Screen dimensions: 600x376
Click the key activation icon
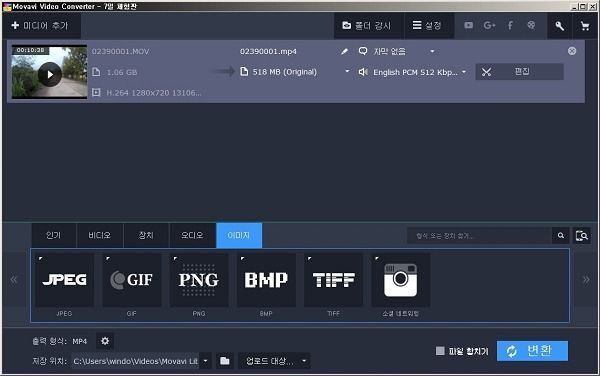pos(559,26)
